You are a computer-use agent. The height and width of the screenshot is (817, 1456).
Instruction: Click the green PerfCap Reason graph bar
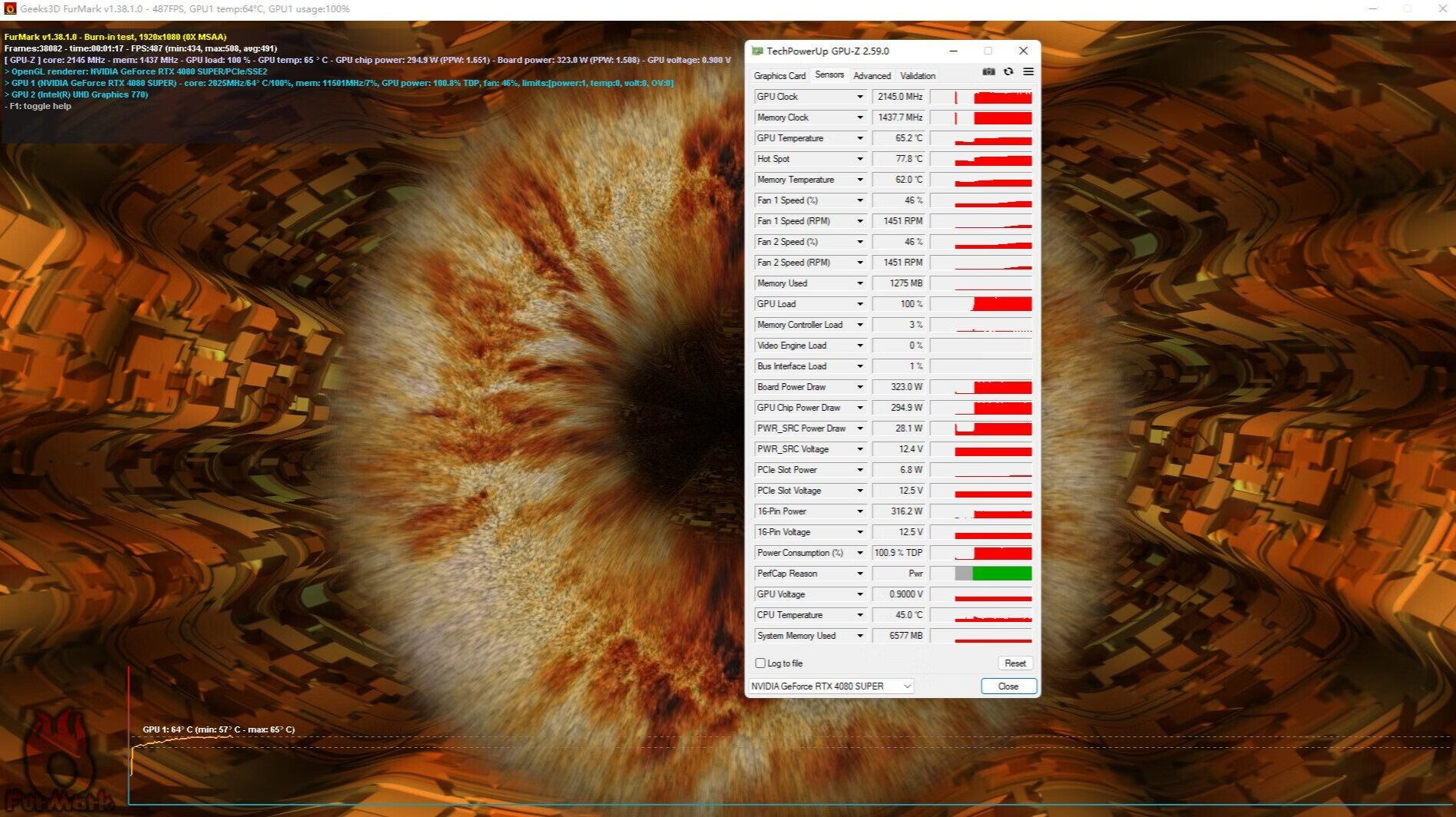point(1002,574)
